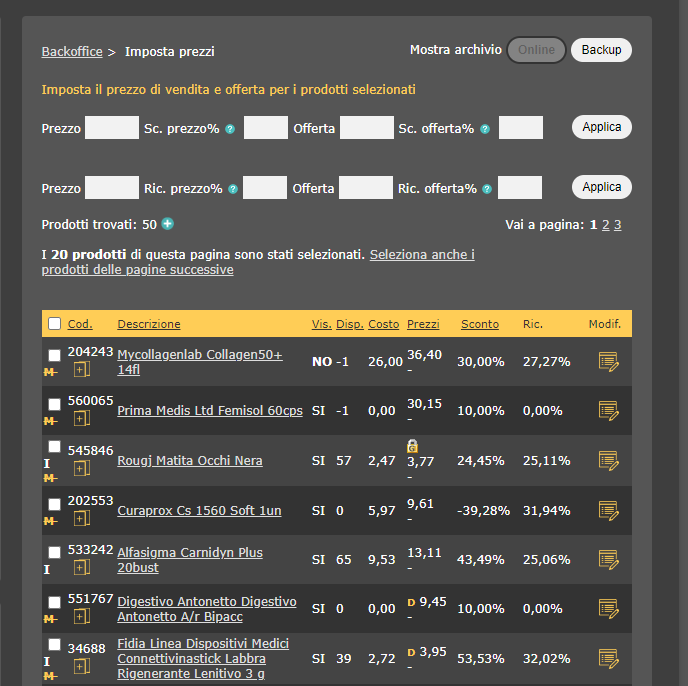Click edit icon for Mycollagenlab Collagen50+ row
Screen dimensions: 688x686
608,362
